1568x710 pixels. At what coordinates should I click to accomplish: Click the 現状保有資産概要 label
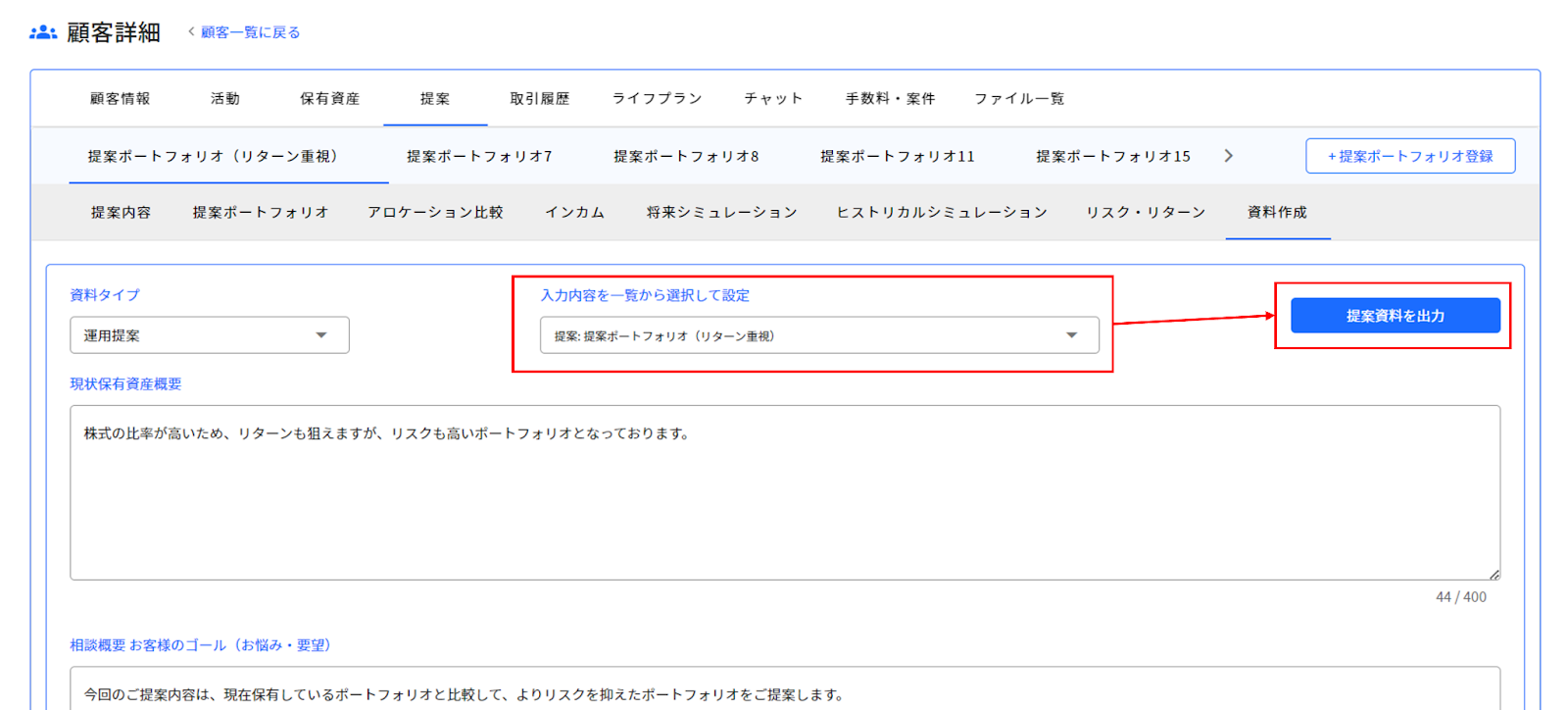(125, 384)
